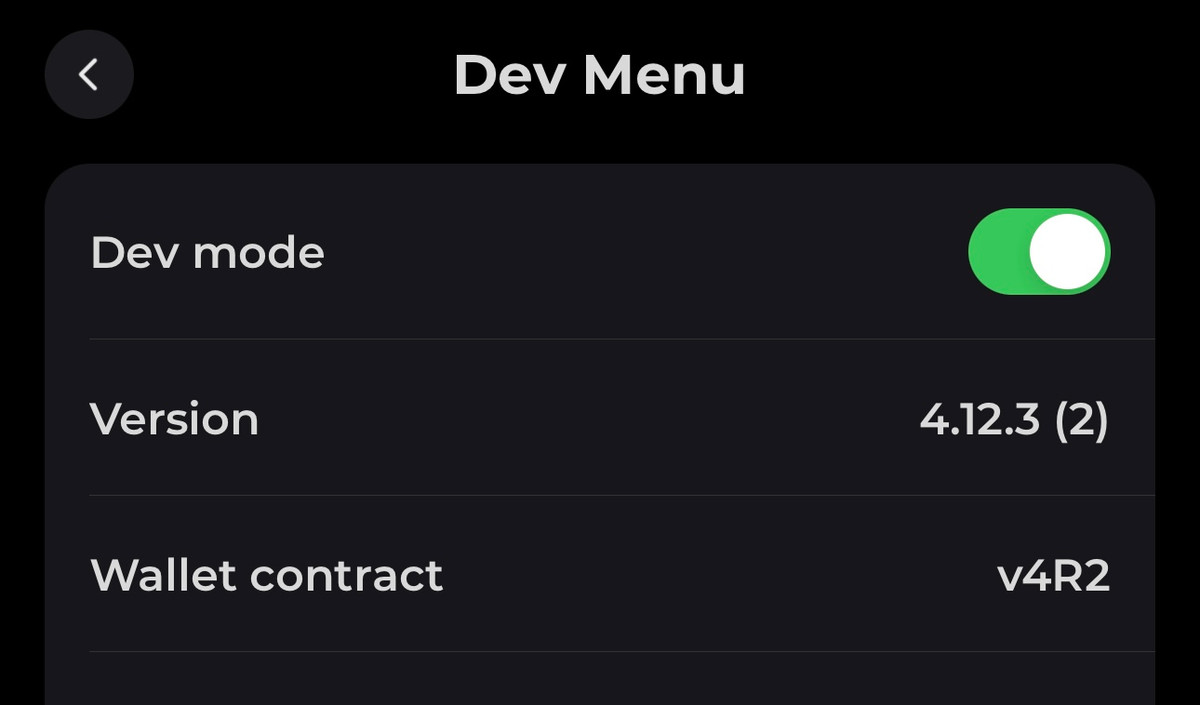Click the word contract in Wallet contract
Screen dimensions: 1200x705
click(x=346, y=575)
